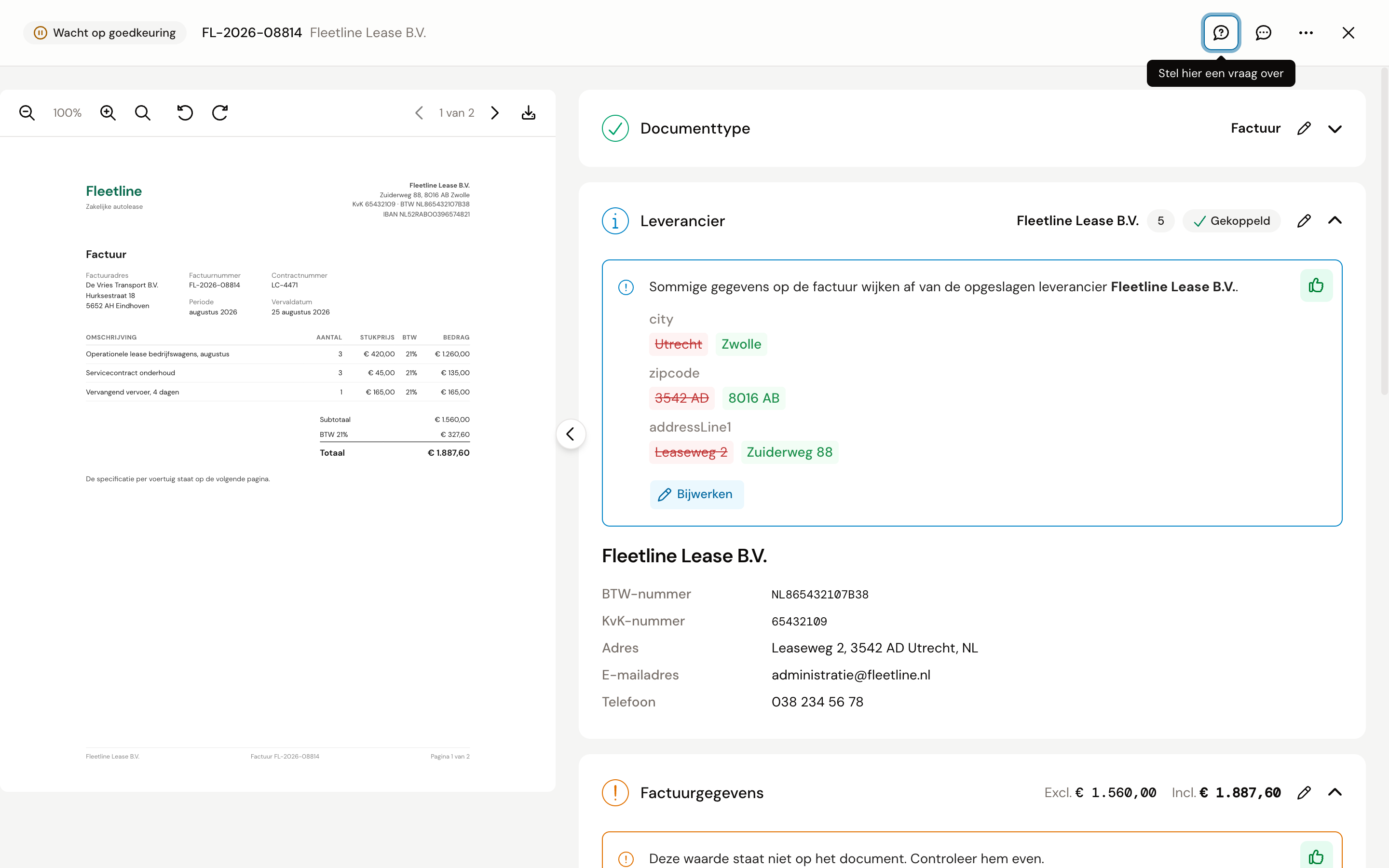Click the new city value Zwolle
Image resolution: width=1389 pixels, height=868 pixels.
pos(741,344)
